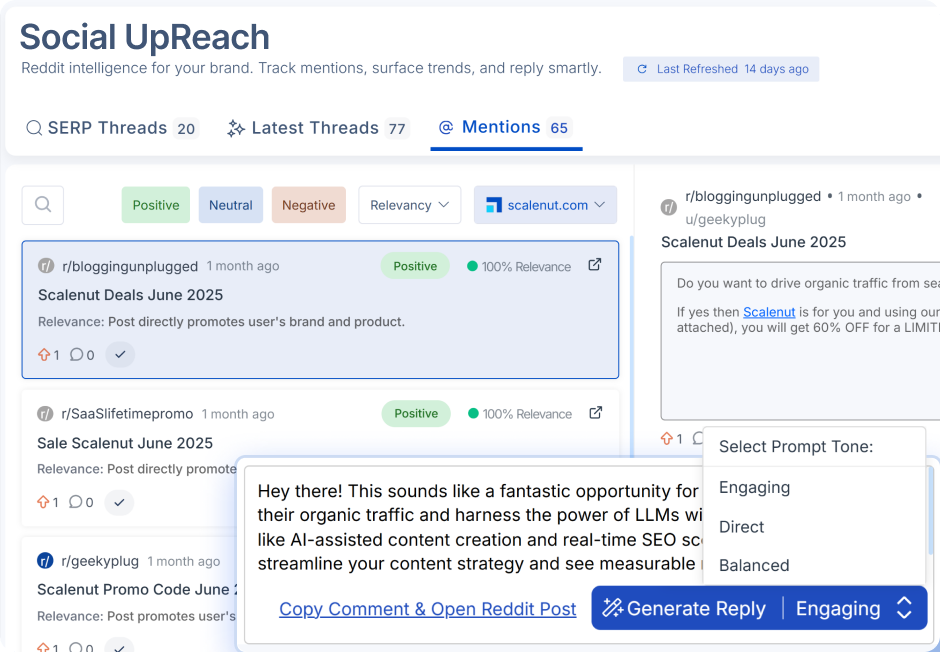The image size is (940, 652).
Task: Click the tone menu scrollbar
Action: coord(930,509)
